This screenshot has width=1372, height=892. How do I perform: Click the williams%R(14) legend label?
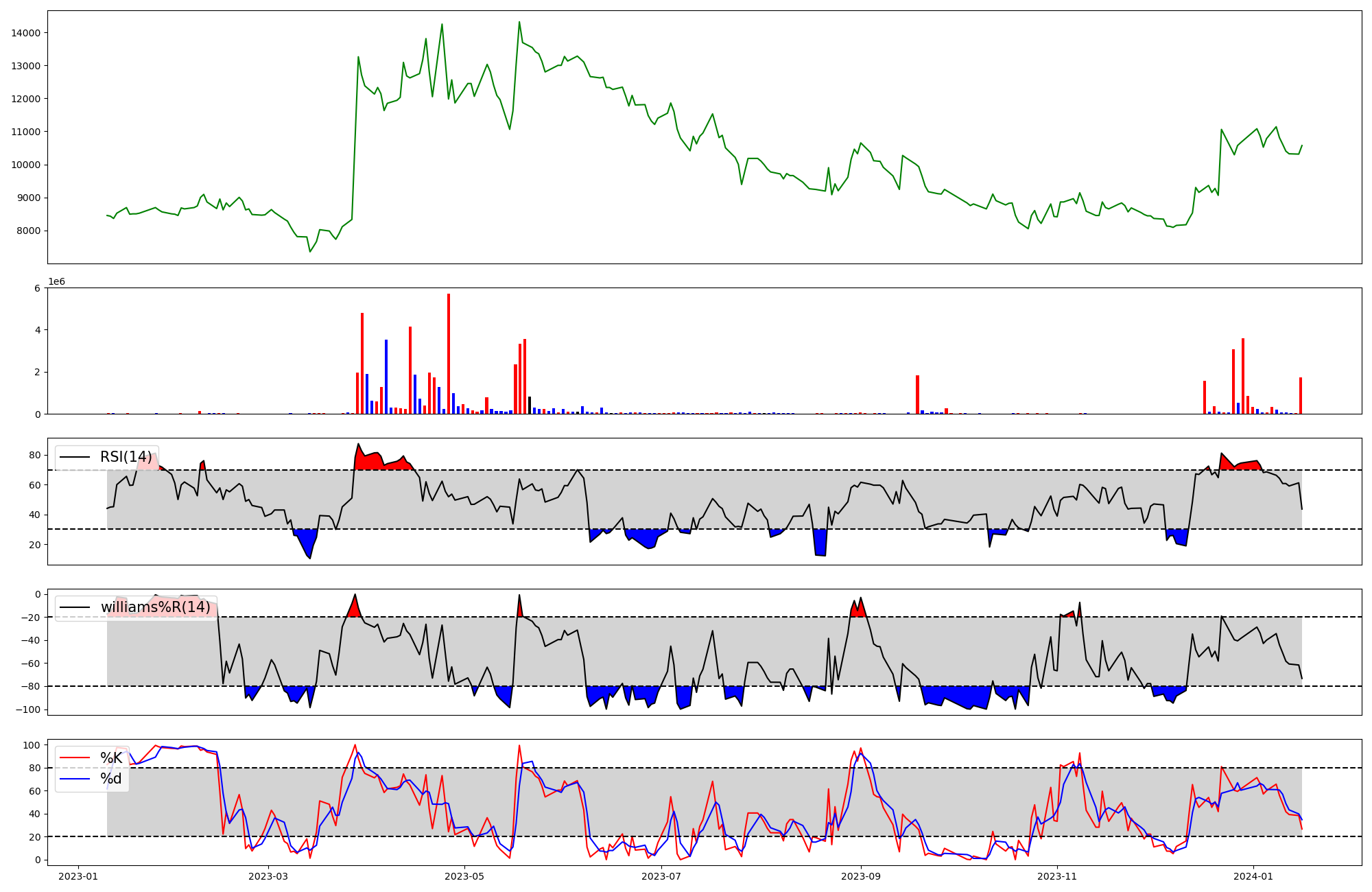pyautogui.click(x=155, y=607)
